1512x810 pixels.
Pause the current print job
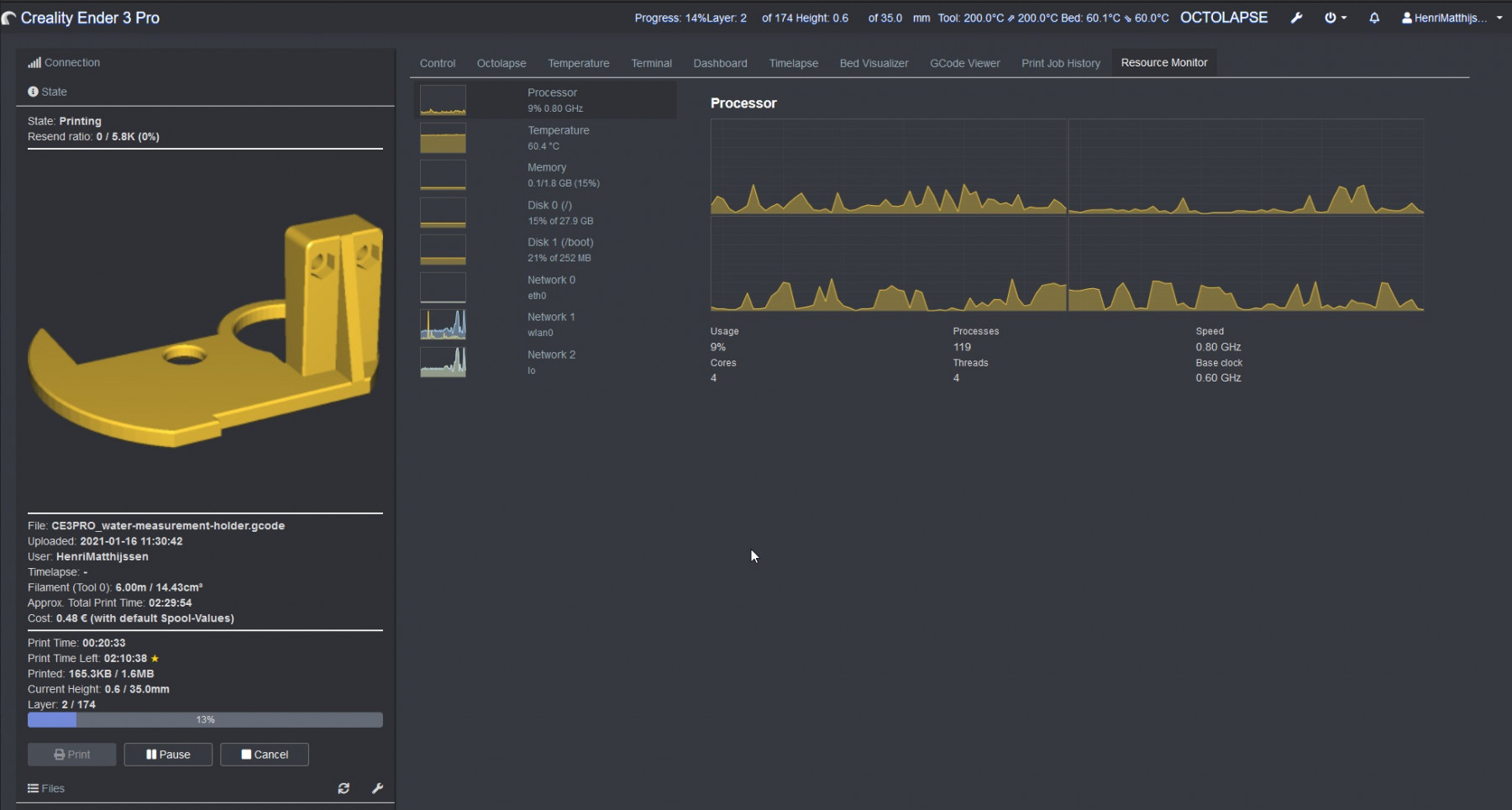pos(168,755)
